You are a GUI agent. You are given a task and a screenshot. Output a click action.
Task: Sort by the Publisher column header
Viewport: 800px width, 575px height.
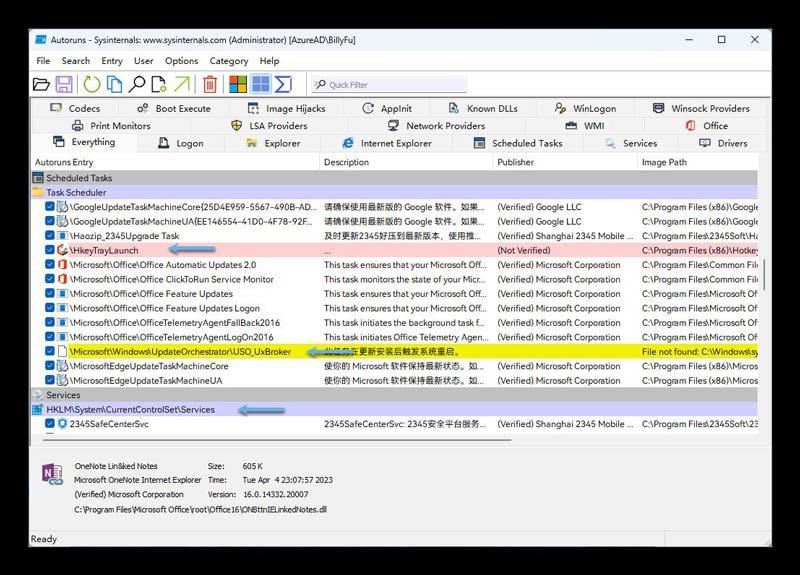[x=565, y=162]
